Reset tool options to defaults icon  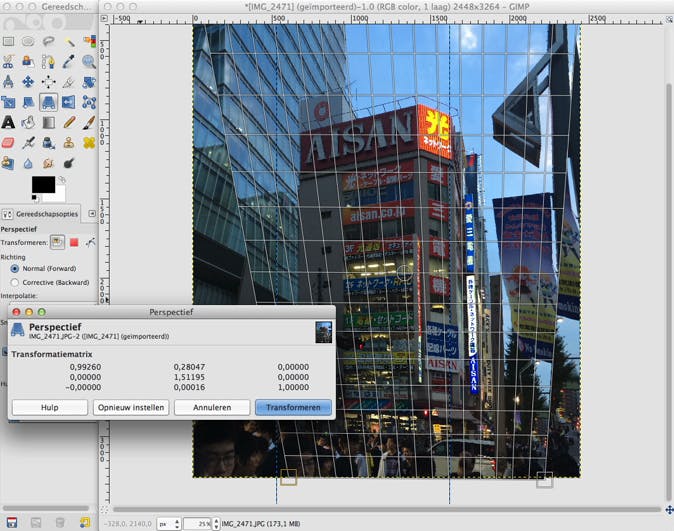(x=85, y=522)
